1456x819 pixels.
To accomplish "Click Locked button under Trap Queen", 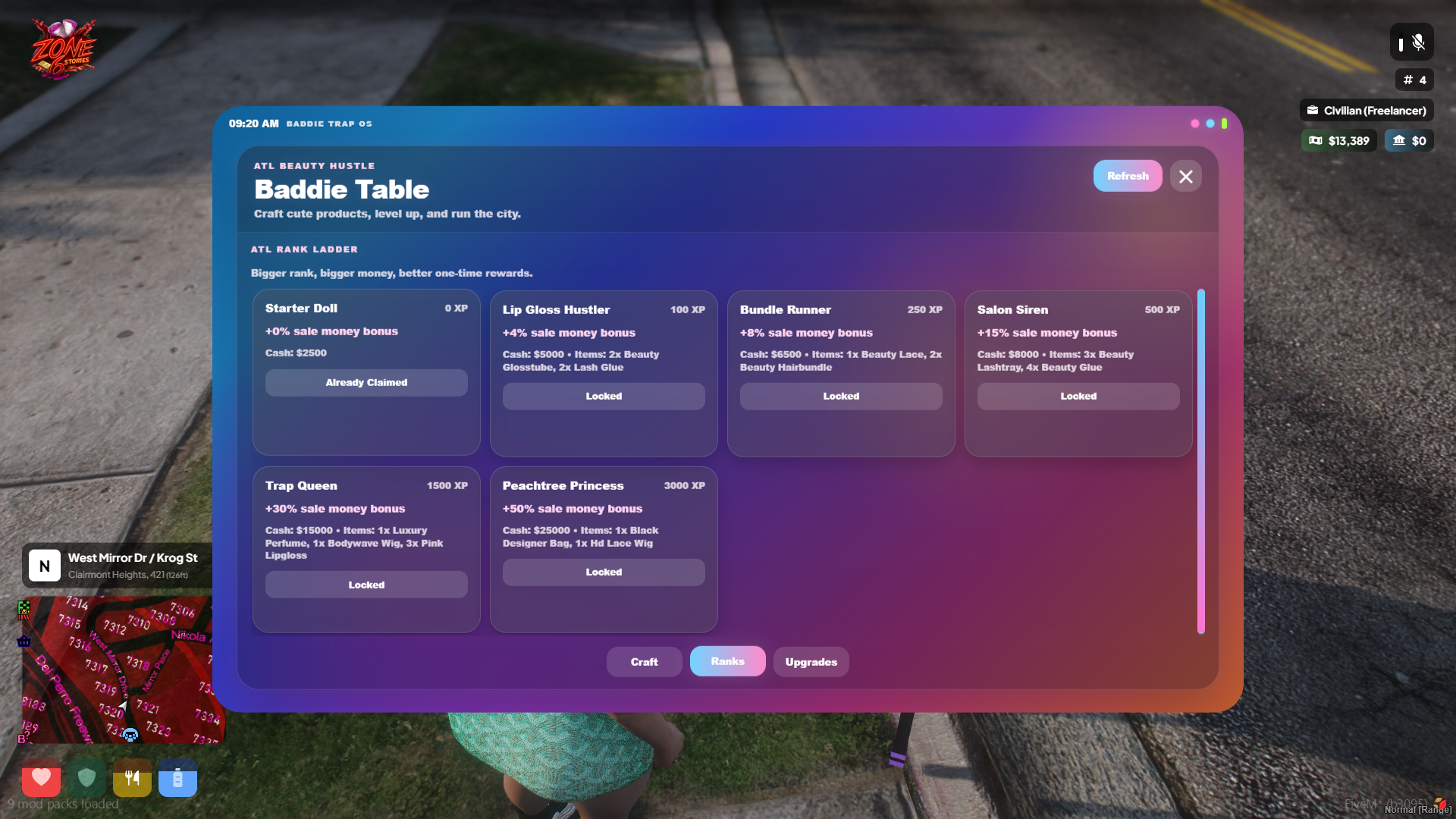I will pos(366,585).
